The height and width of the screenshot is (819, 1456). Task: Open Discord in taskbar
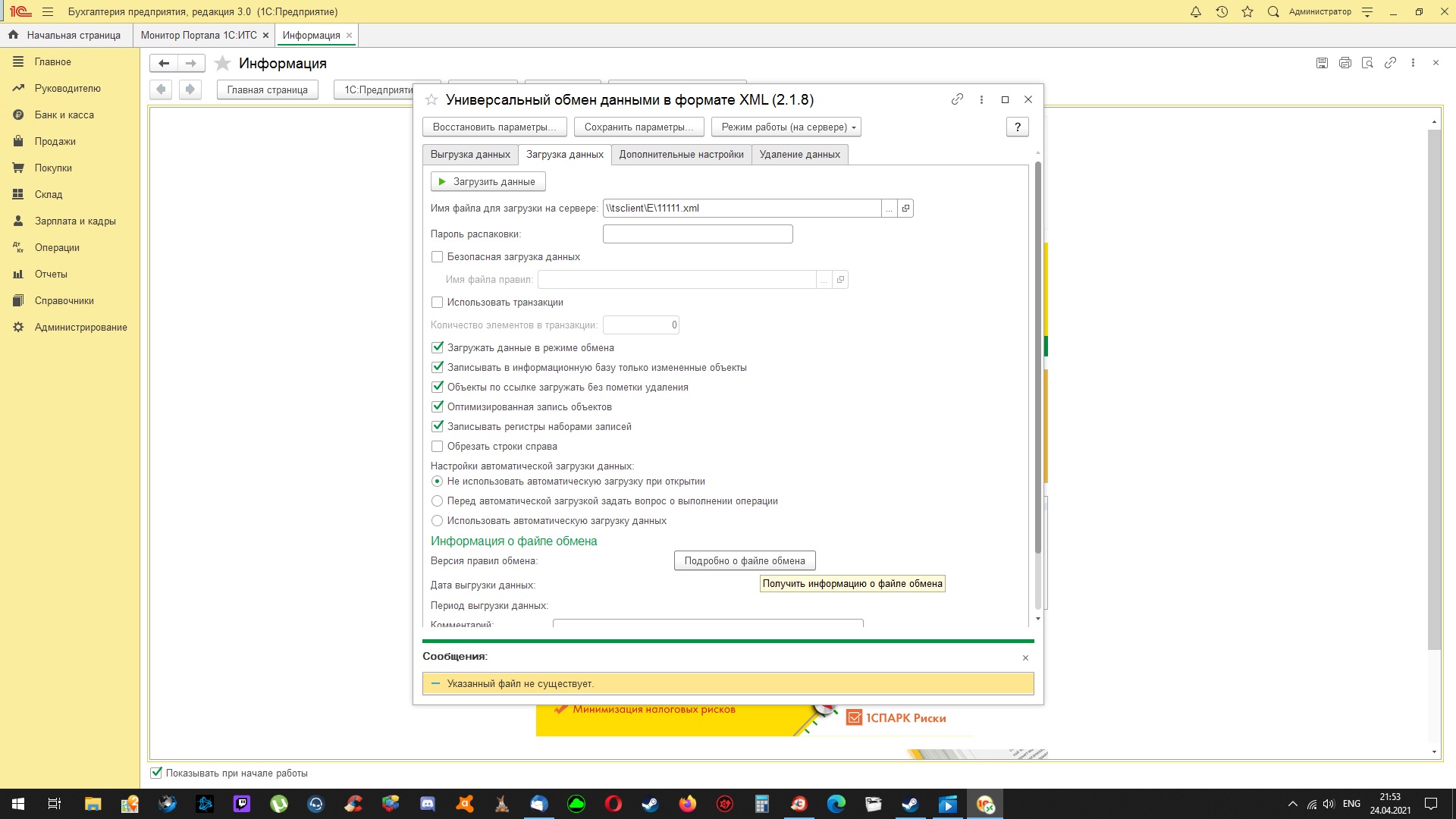pos(427,804)
